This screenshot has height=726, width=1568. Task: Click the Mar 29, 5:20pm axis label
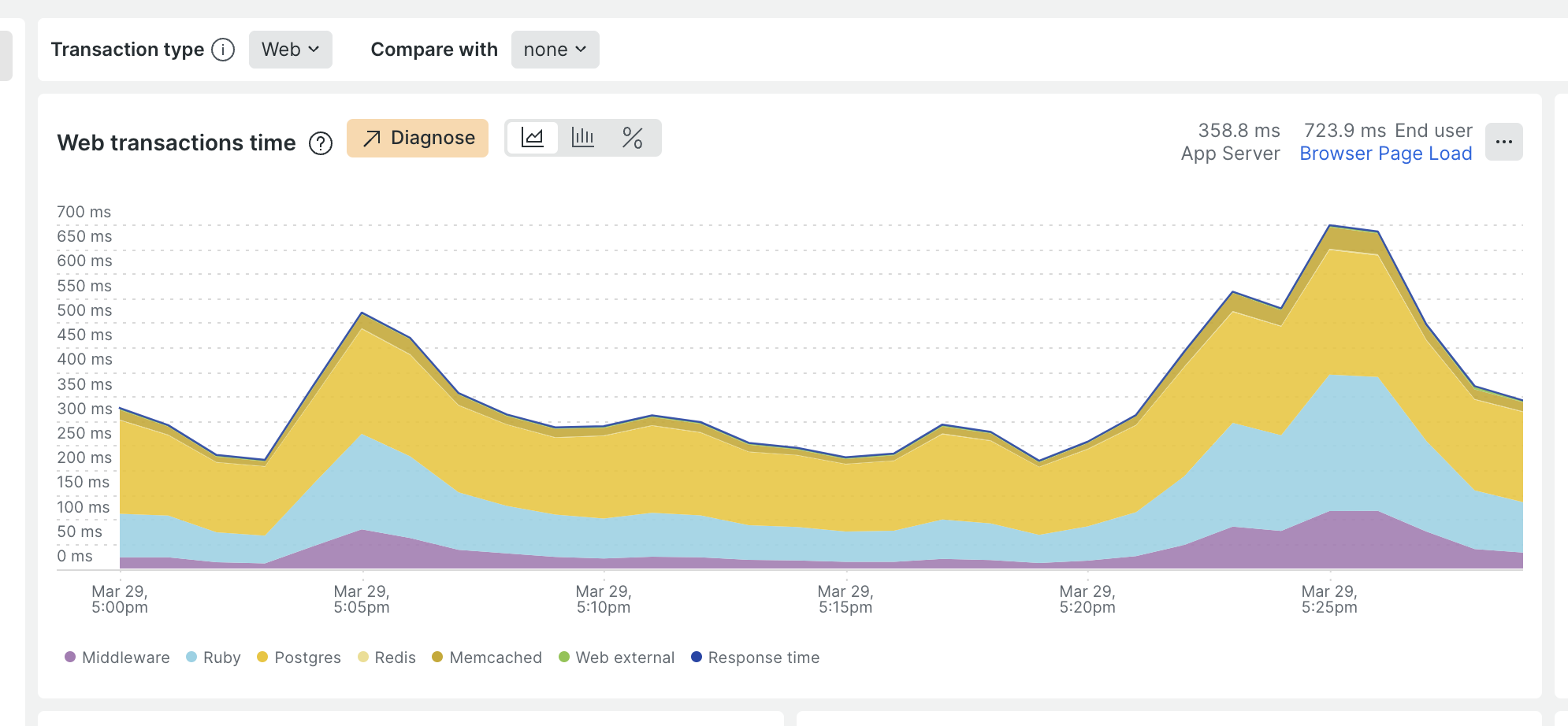[x=1087, y=599]
